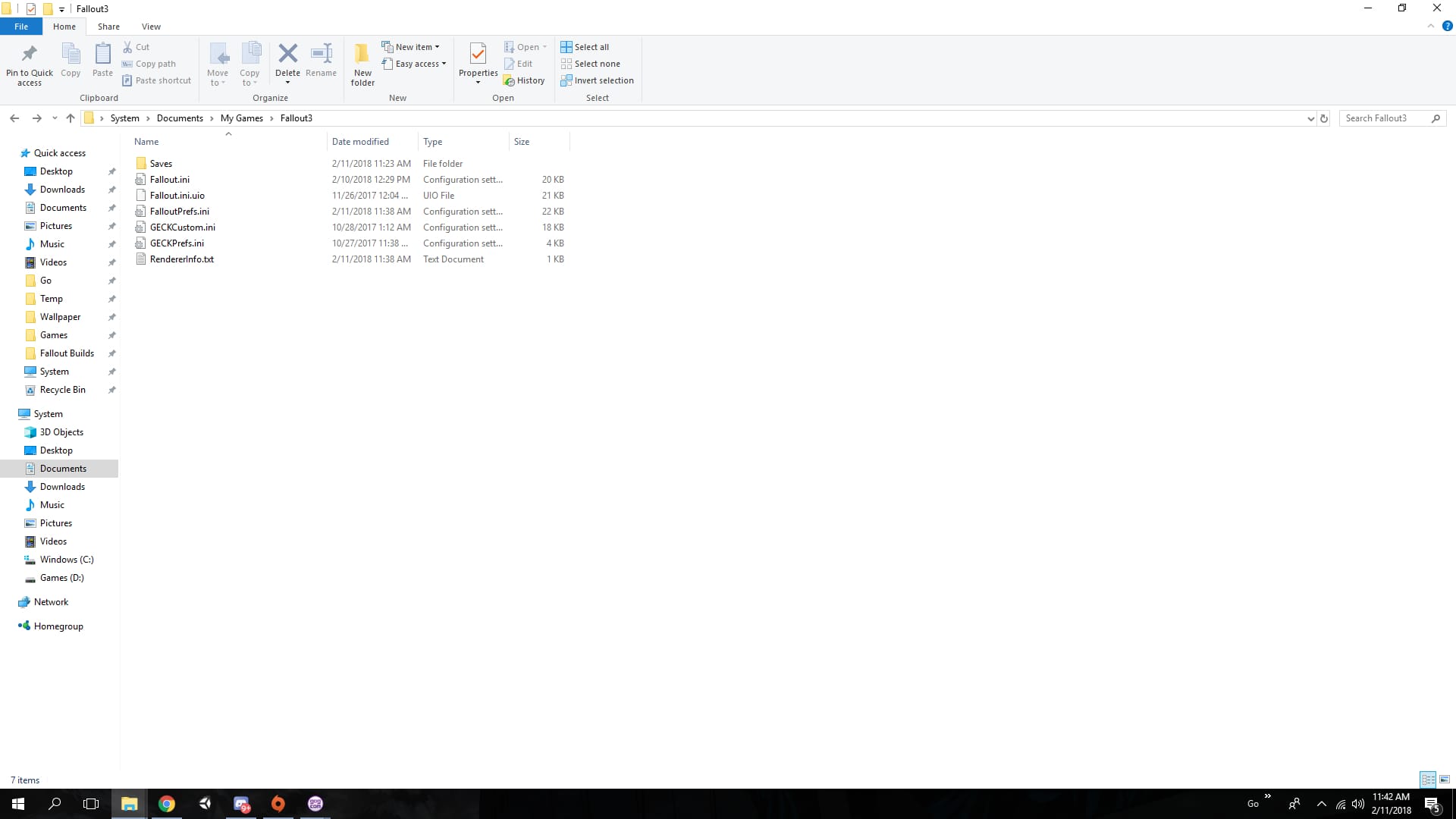Open Google Chrome from taskbar
The image size is (1456, 819).
coord(167,804)
